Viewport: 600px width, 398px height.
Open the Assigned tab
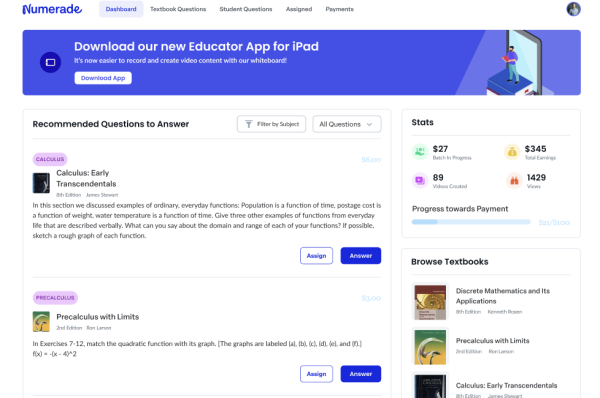299,9
